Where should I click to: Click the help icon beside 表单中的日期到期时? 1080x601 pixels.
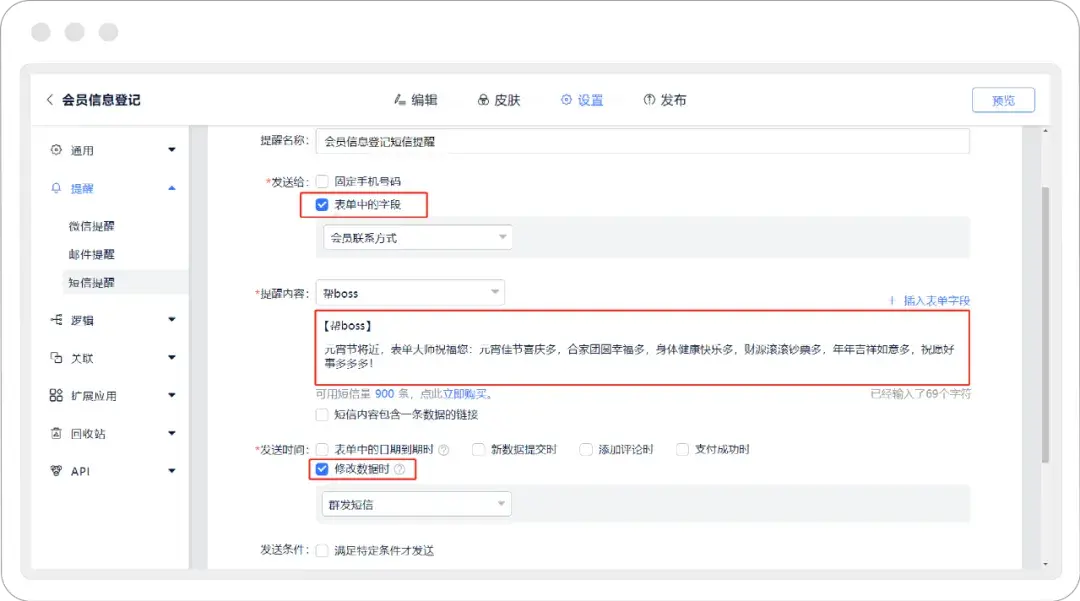pos(444,450)
